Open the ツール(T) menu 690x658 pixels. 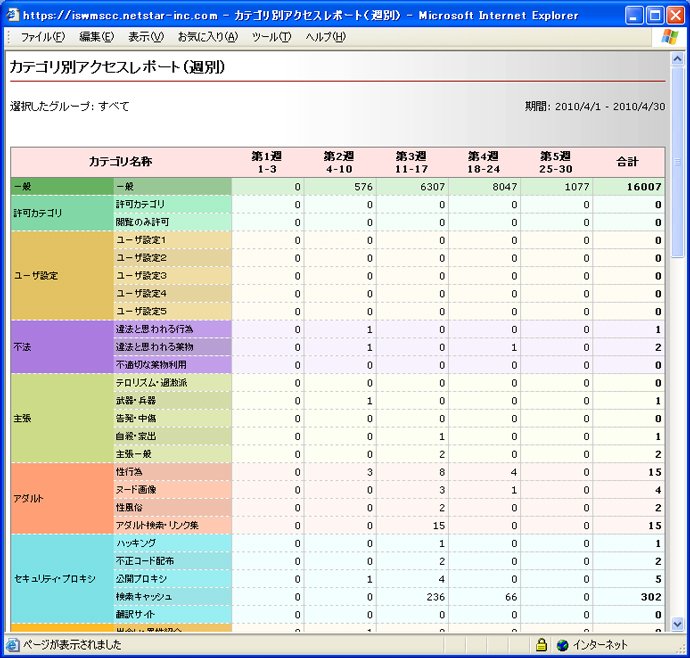click(x=271, y=37)
